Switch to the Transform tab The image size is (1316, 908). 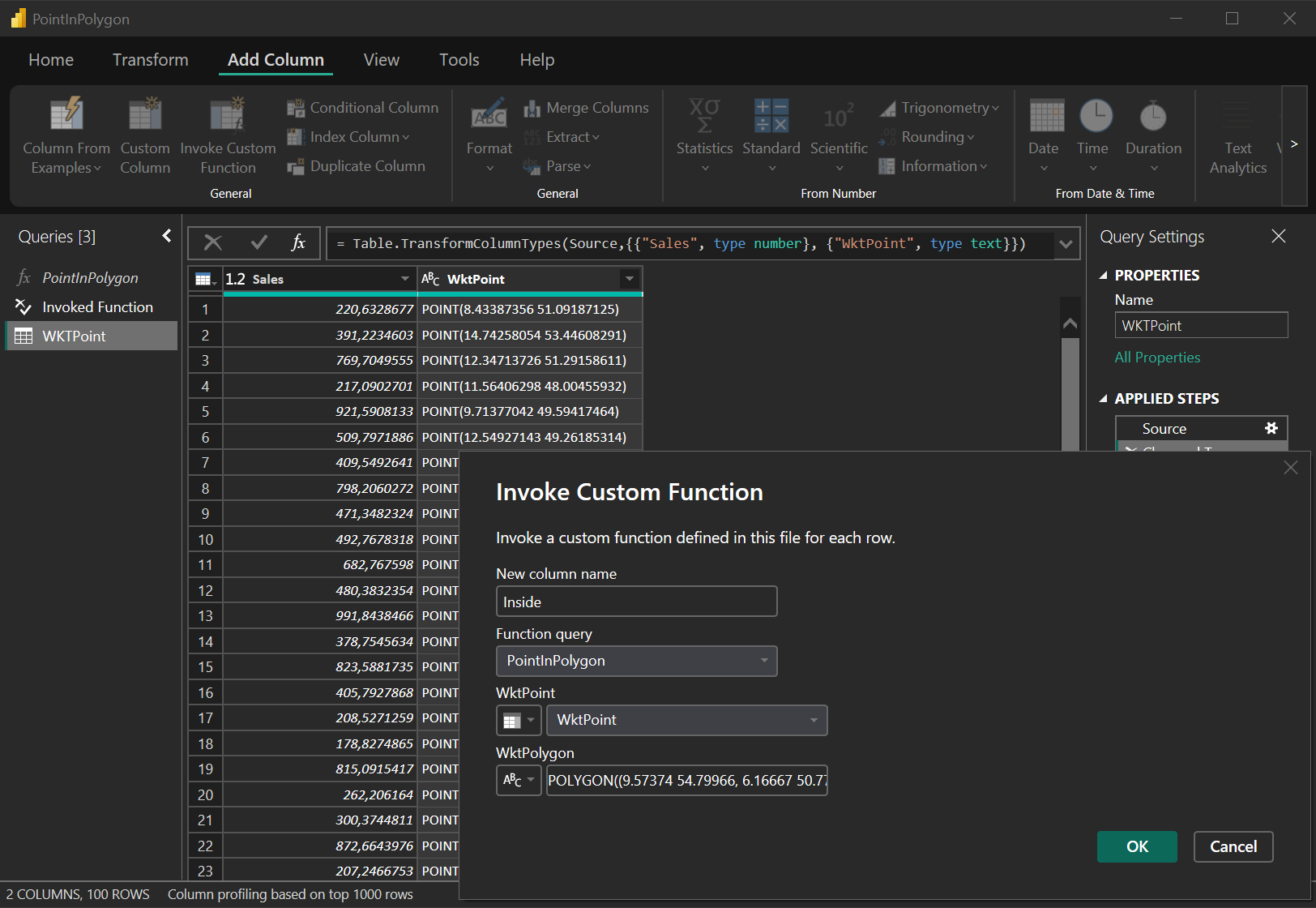(150, 60)
